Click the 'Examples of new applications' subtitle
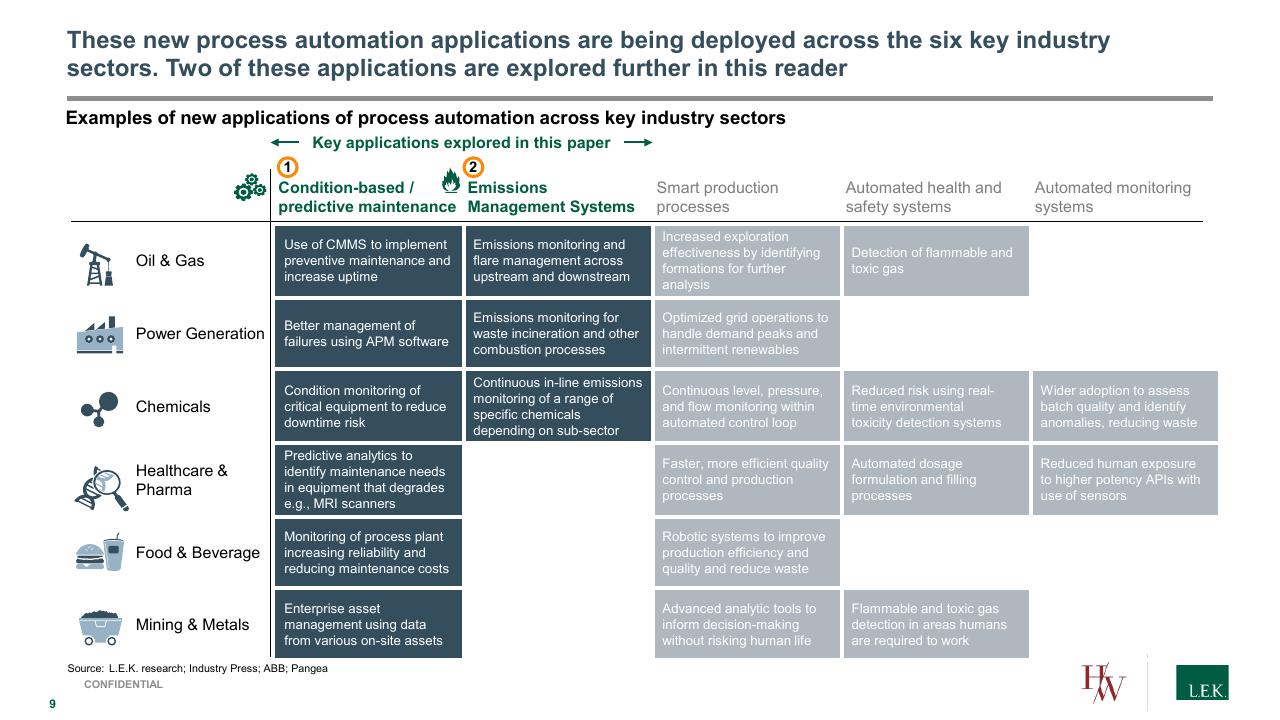The height and width of the screenshot is (720, 1280). click(426, 118)
